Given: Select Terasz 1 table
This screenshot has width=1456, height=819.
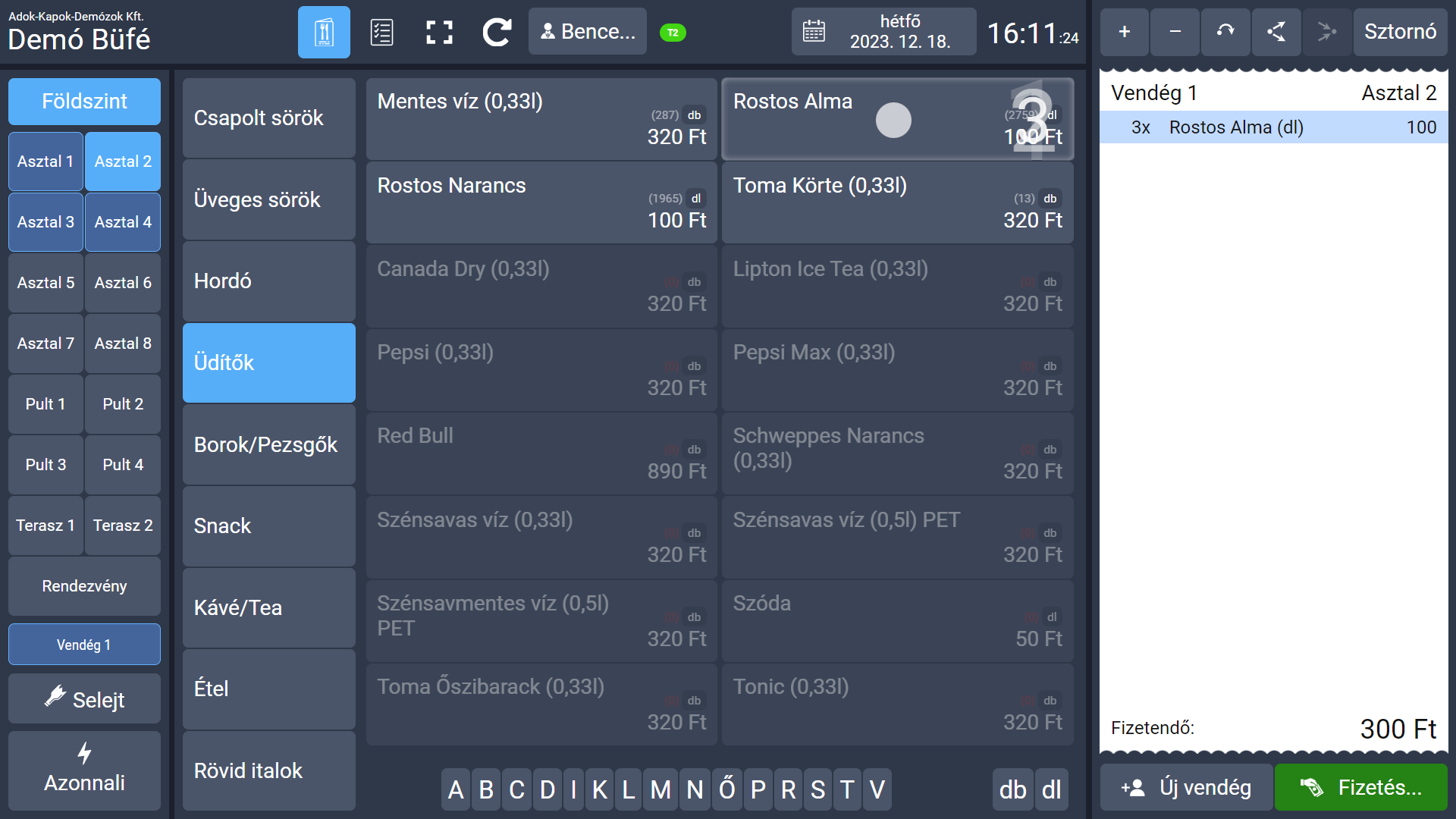Looking at the screenshot, I should click(45, 526).
